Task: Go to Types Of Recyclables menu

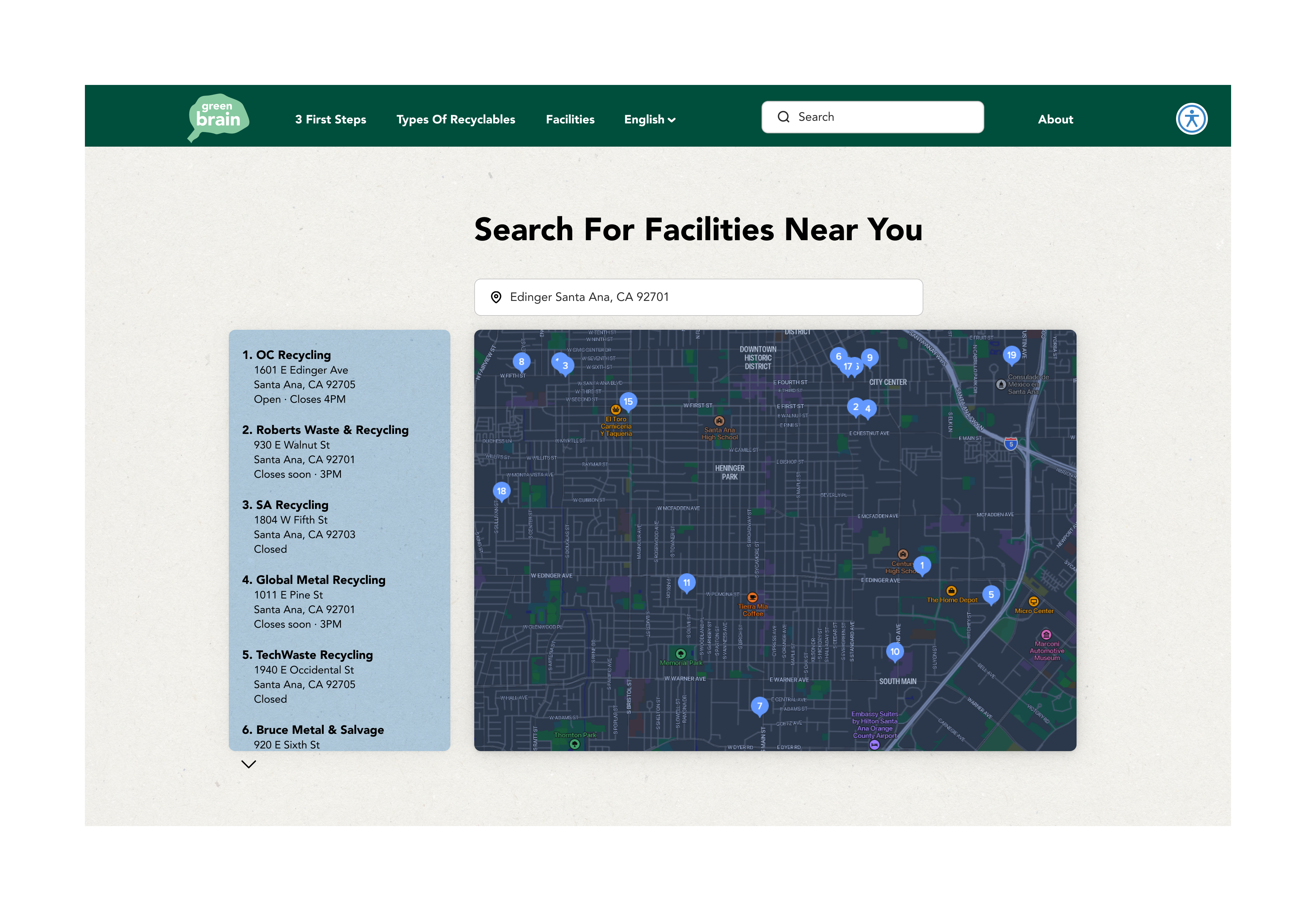Action: (455, 119)
